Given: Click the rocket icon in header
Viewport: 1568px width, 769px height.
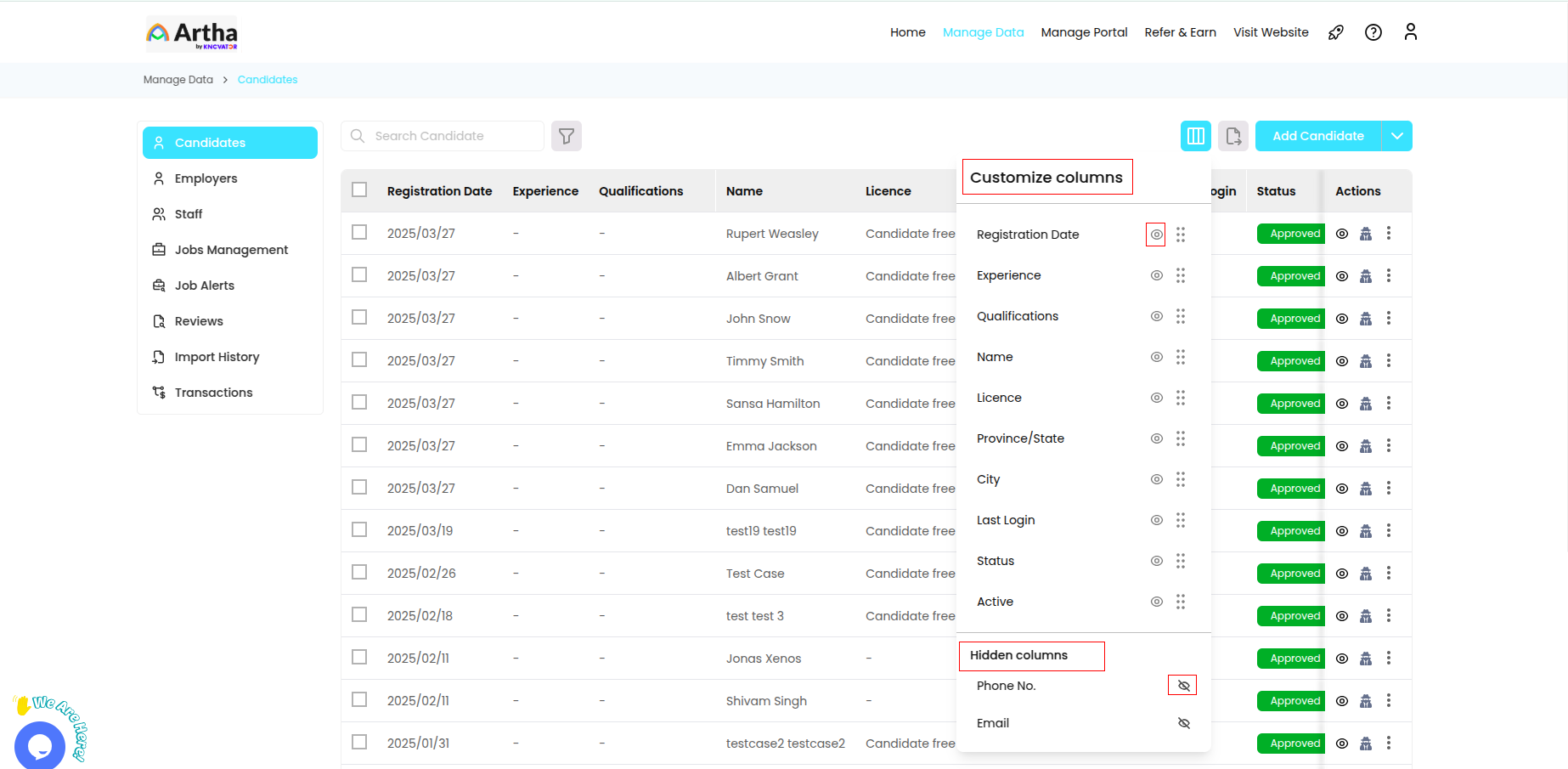Looking at the screenshot, I should pos(1335,32).
